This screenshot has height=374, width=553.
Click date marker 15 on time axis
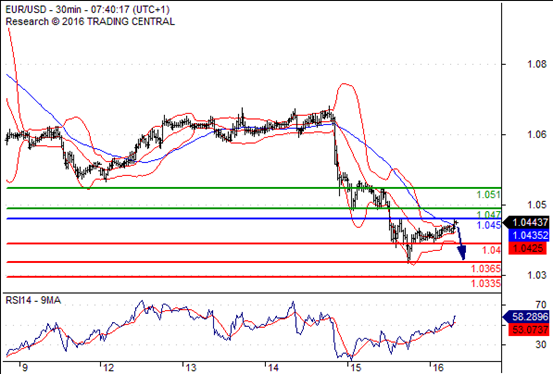click(x=356, y=368)
